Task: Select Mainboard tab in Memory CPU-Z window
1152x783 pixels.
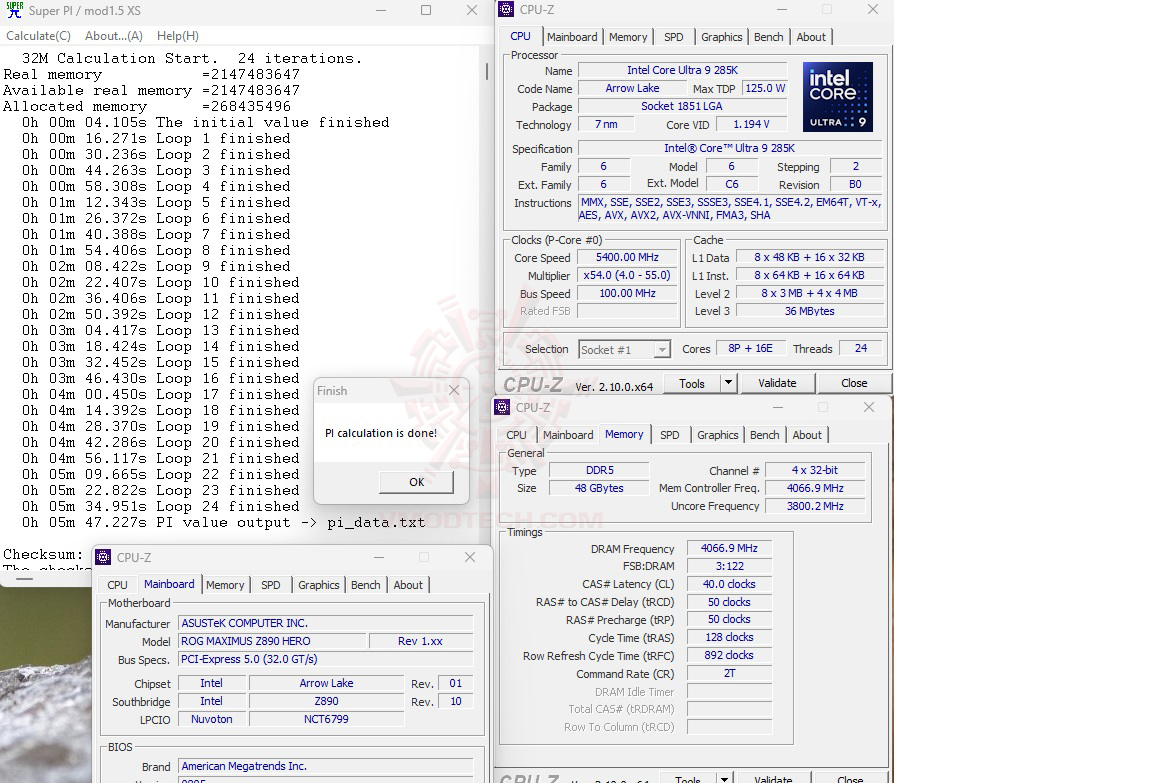Action: [x=568, y=435]
